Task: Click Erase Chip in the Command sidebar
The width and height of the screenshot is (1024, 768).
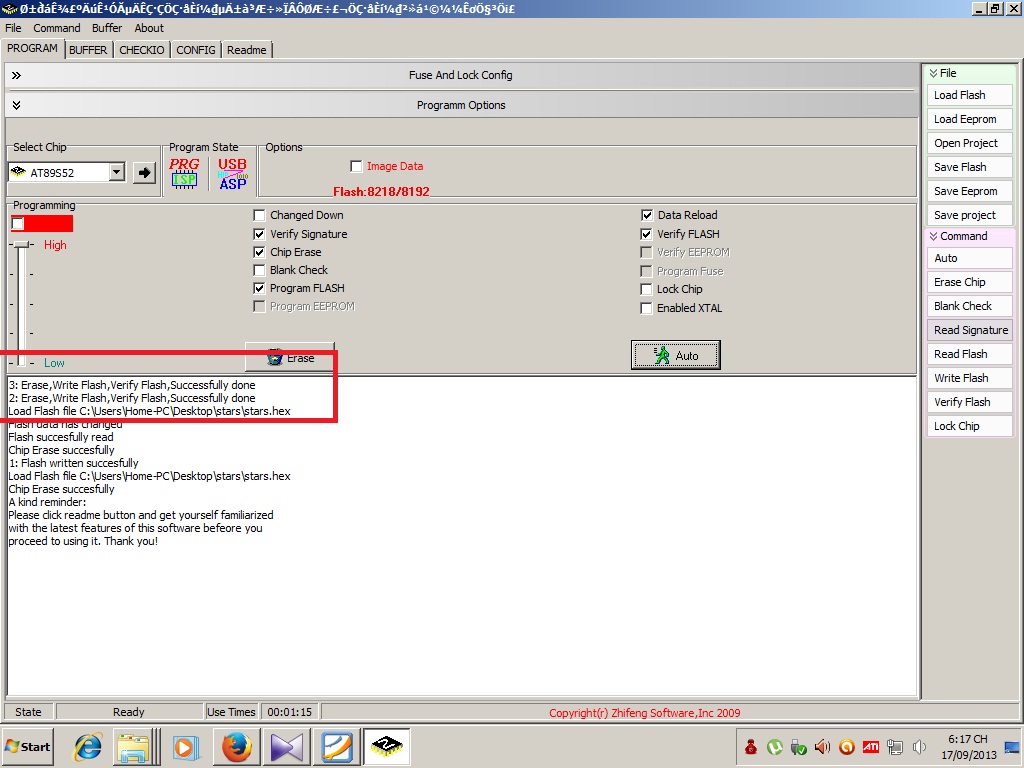Action: (x=969, y=282)
